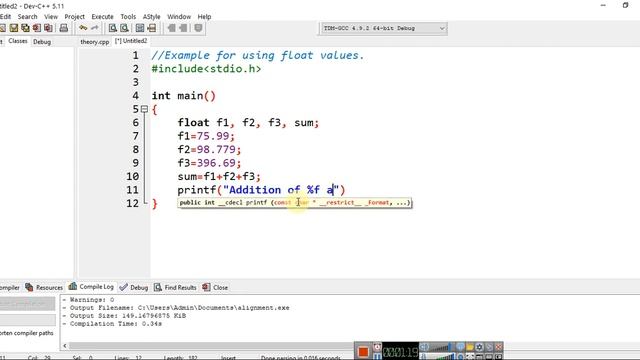
Task: Click the recorder yellow folder icon
Action: click(x=470, y=347)
